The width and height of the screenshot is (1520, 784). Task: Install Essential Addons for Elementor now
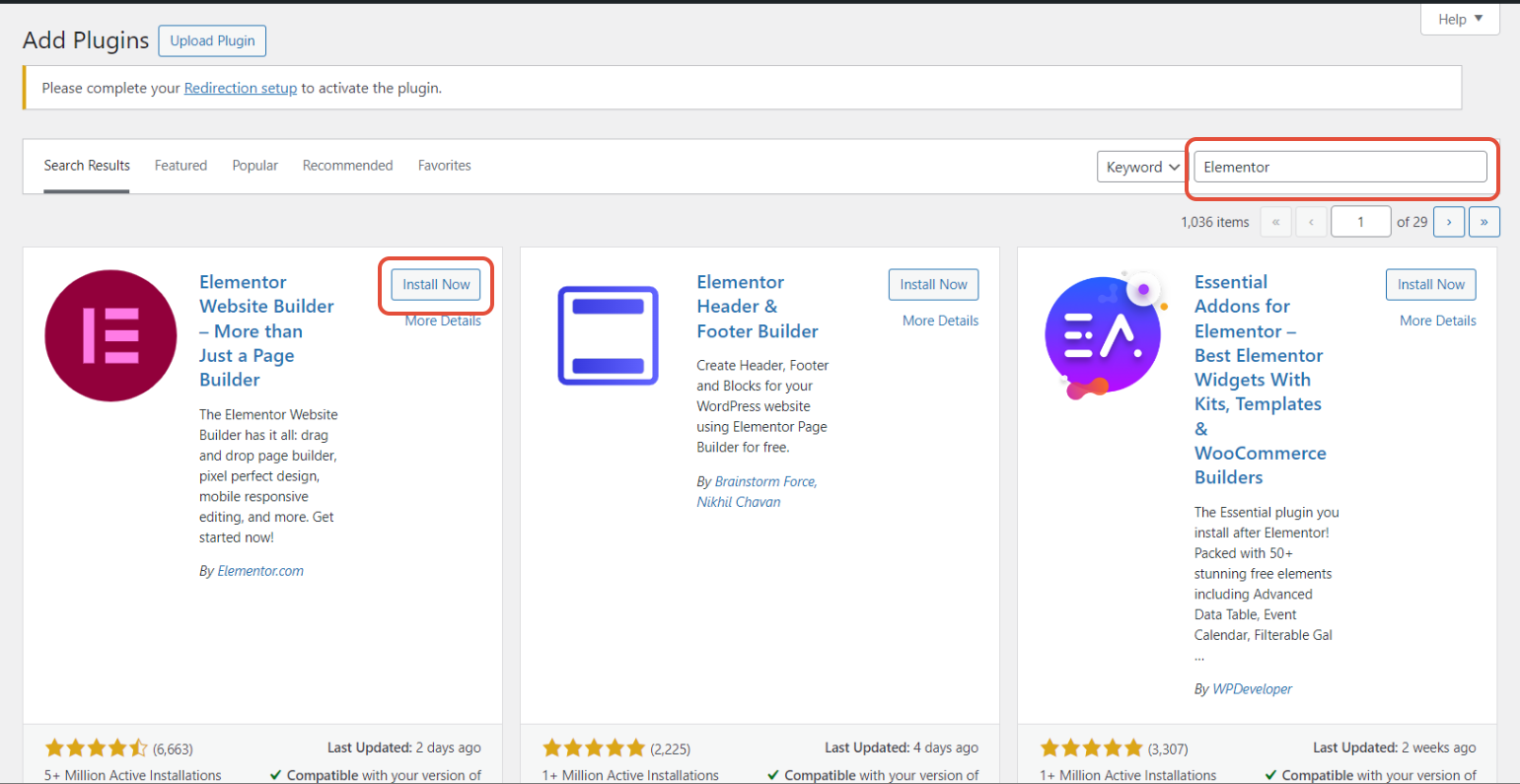[x=1430, y=284]
